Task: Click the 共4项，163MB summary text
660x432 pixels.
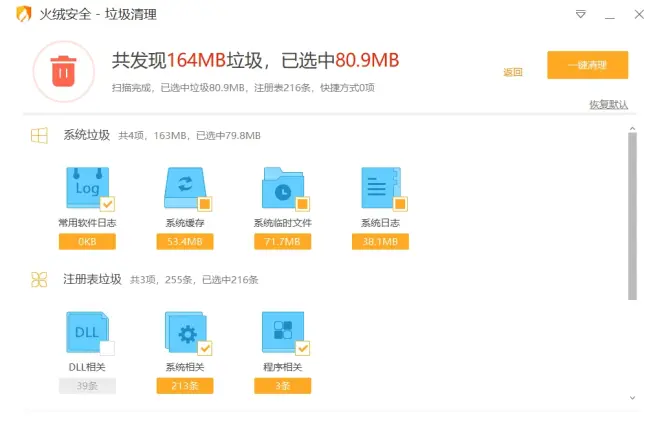Action: pyautogui.click(x=189, y=136)
